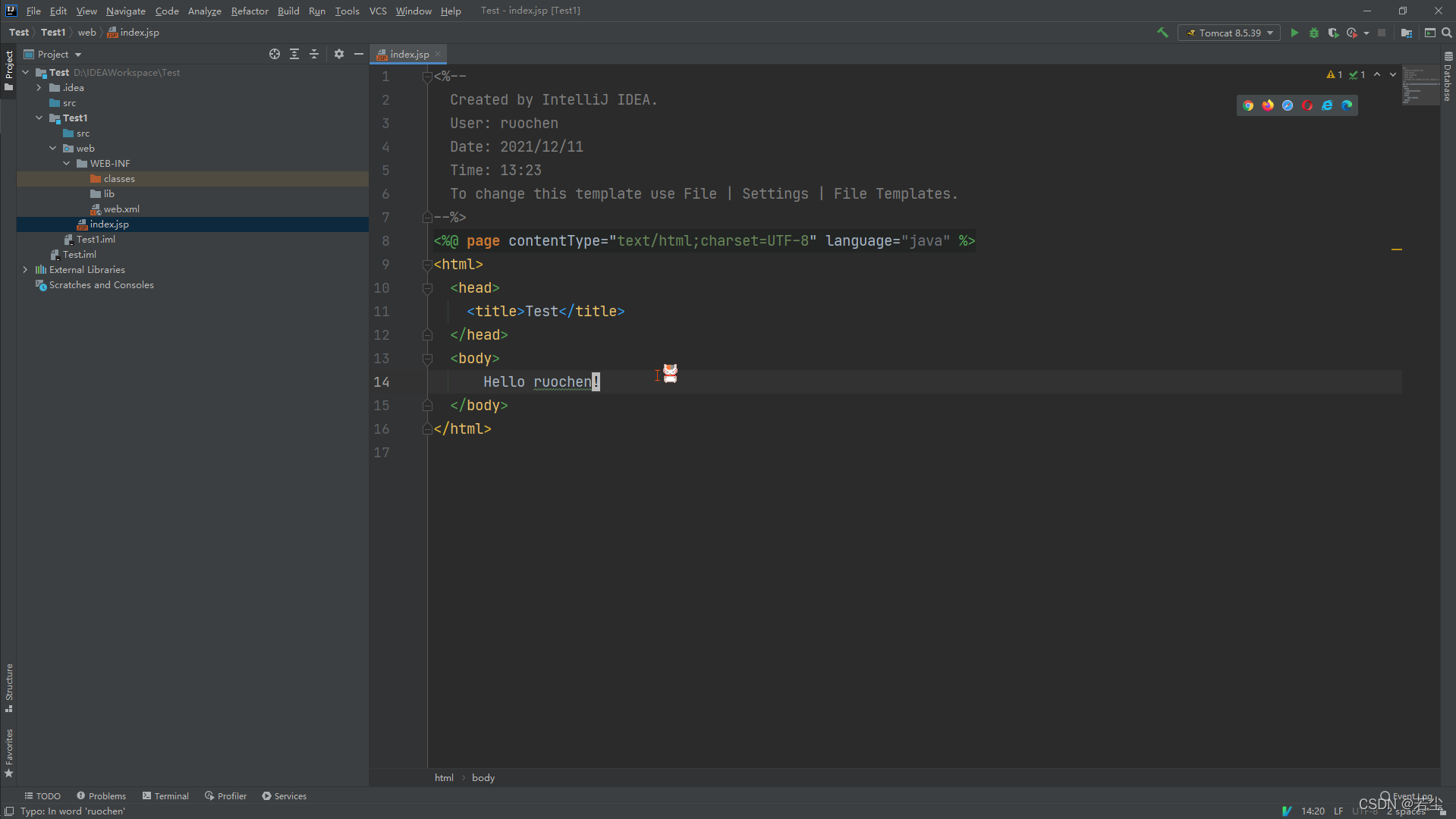
Task: Open Project panel gear options
Action: [x=339, y=54]
